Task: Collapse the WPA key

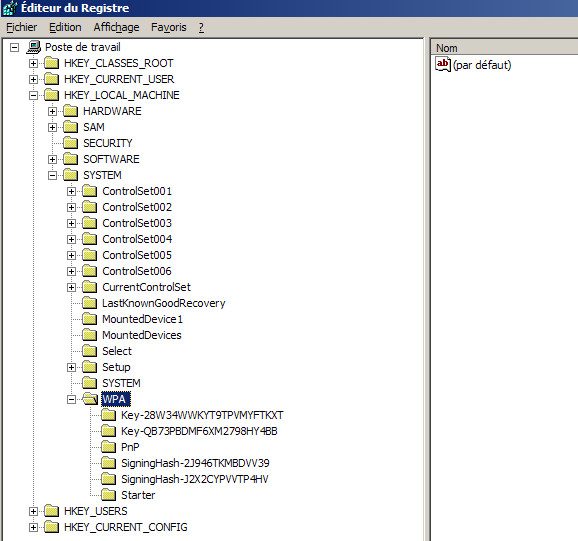Action: click(x=72, y=399)
